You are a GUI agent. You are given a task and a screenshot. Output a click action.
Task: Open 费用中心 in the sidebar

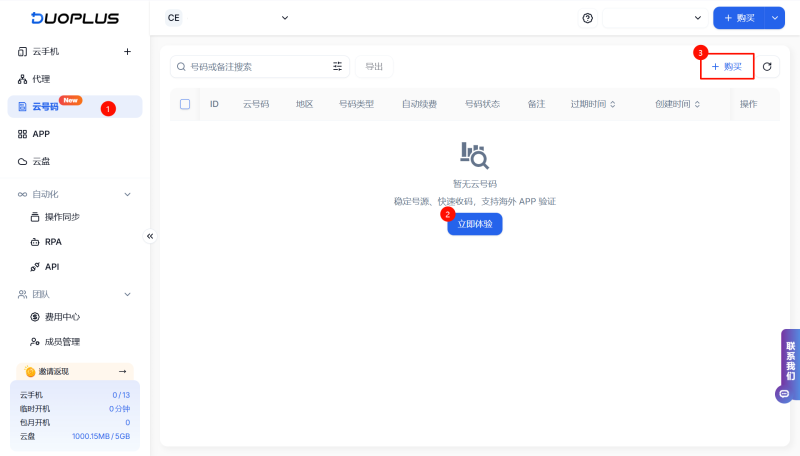(62, 317)
